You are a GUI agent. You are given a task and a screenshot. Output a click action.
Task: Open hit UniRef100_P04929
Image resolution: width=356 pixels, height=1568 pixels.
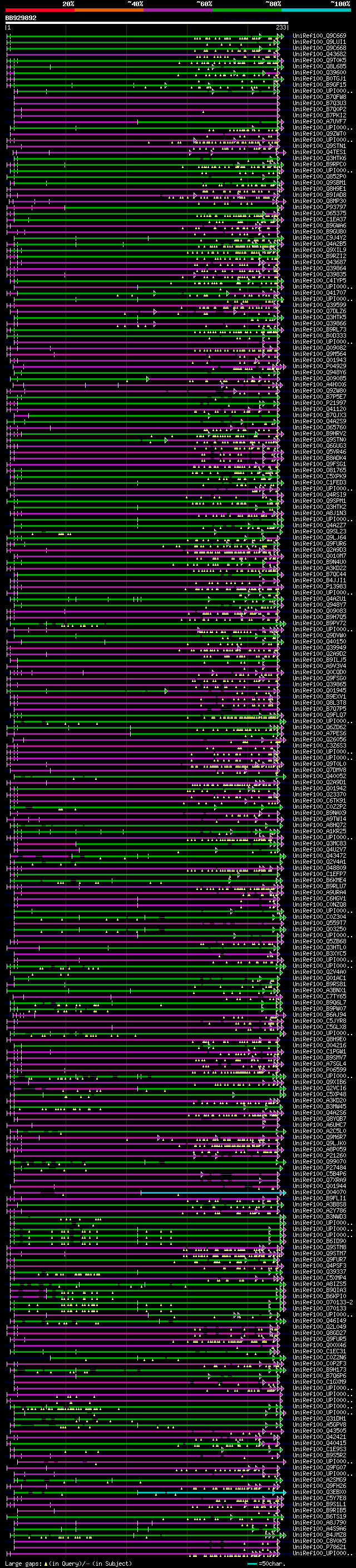(319, 367)
